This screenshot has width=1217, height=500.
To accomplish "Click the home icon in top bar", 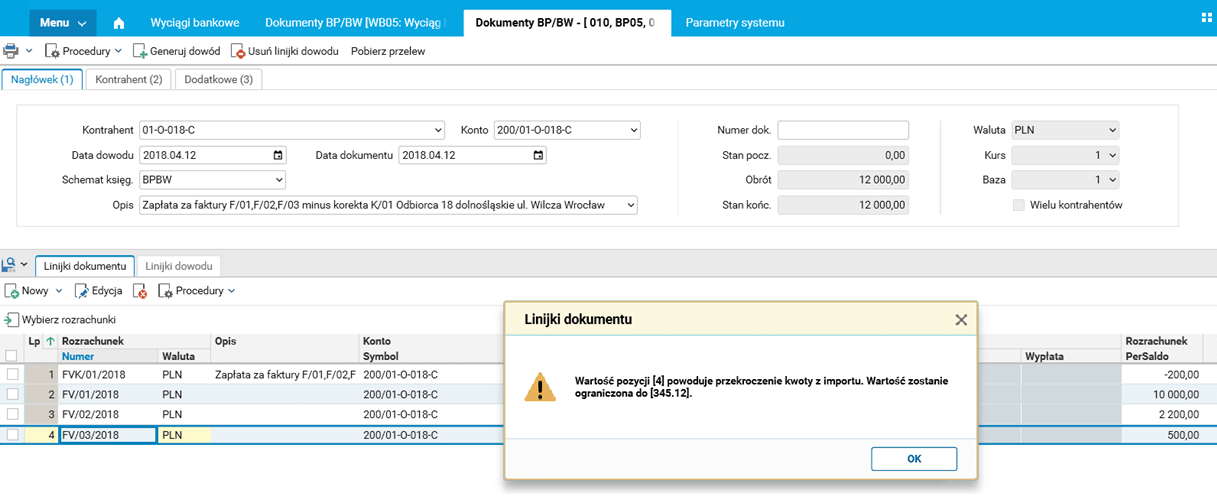I will pos(120,22).
